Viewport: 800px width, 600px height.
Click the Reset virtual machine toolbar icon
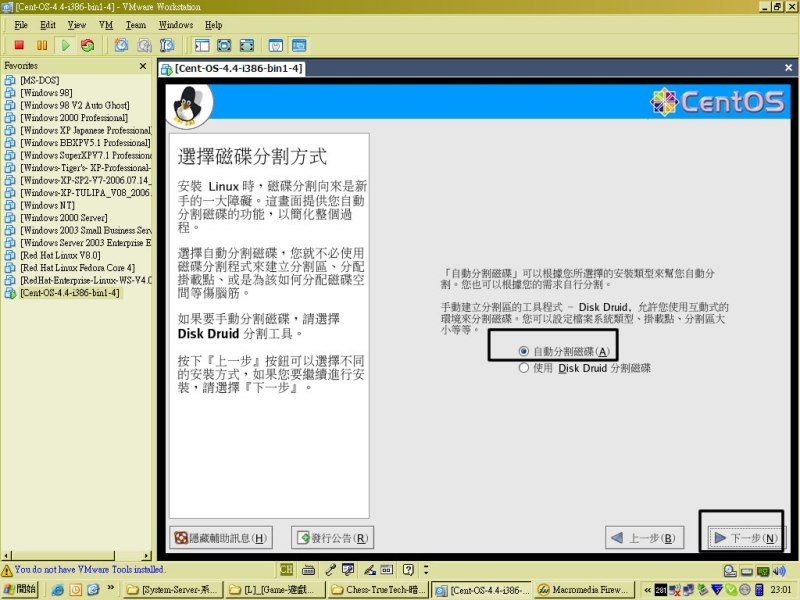88,45
